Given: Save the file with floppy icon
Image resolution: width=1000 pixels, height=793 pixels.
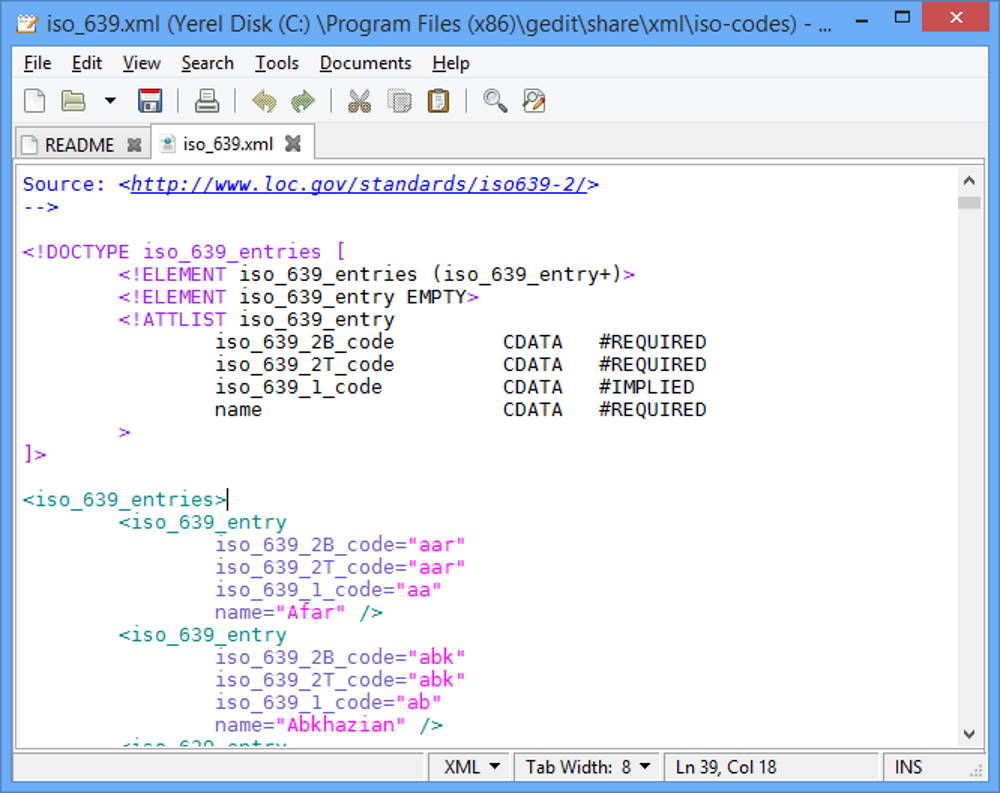Looking at the screenshot, I should [150, 101].
